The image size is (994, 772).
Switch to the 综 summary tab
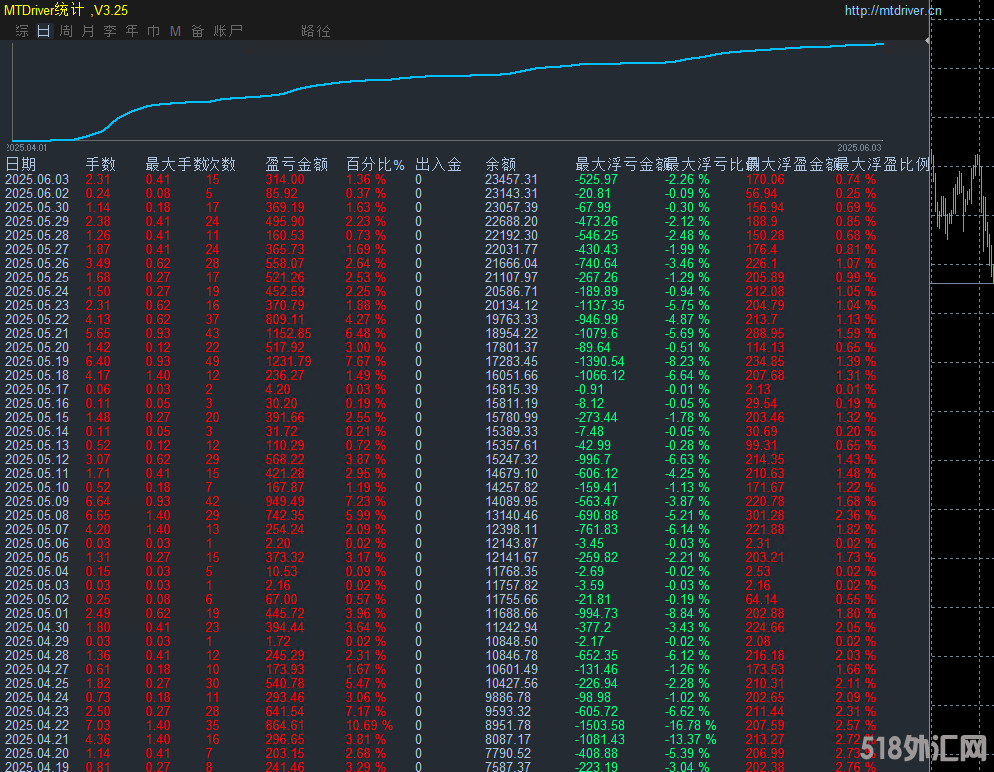[22, 31]
